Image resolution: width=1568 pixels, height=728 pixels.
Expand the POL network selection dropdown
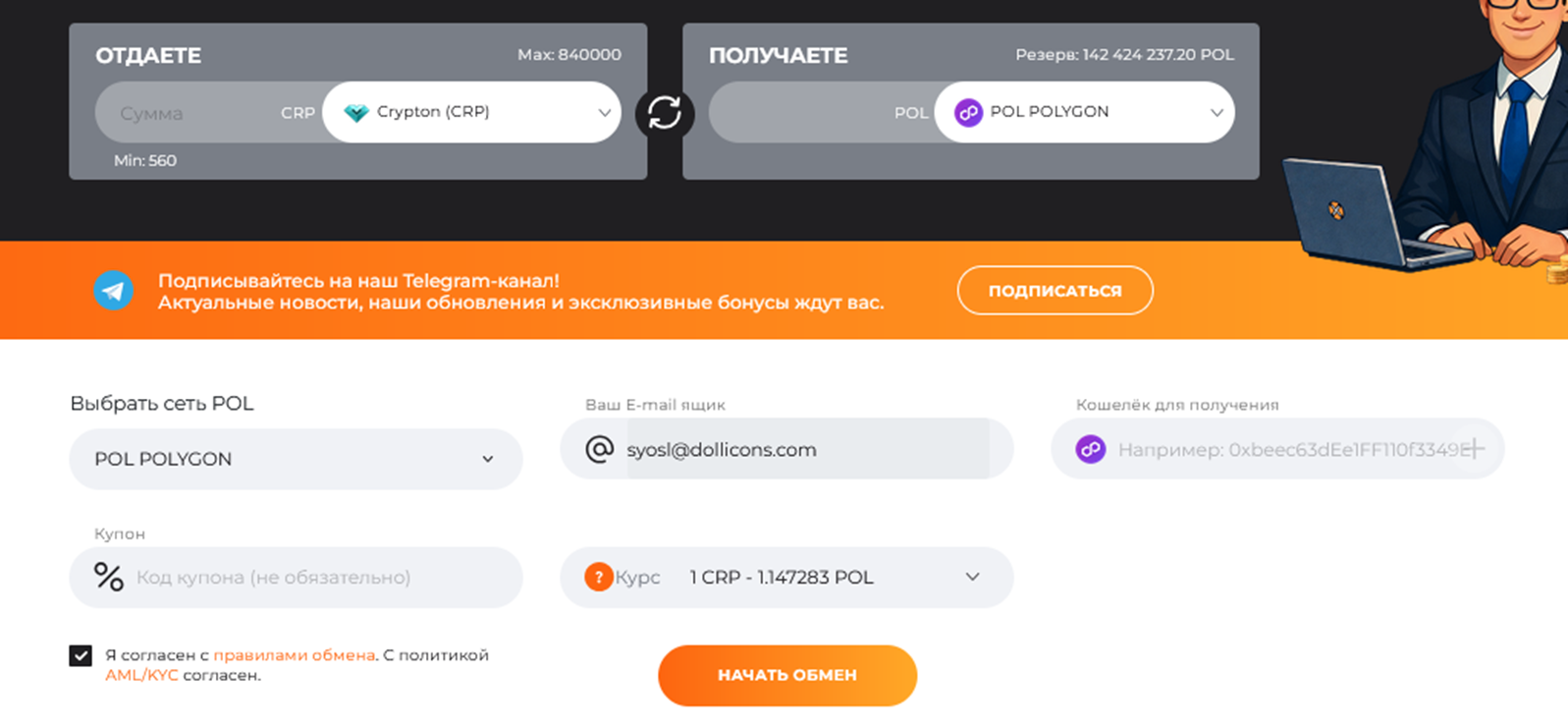pyautogui.click(x=295, y=459)
